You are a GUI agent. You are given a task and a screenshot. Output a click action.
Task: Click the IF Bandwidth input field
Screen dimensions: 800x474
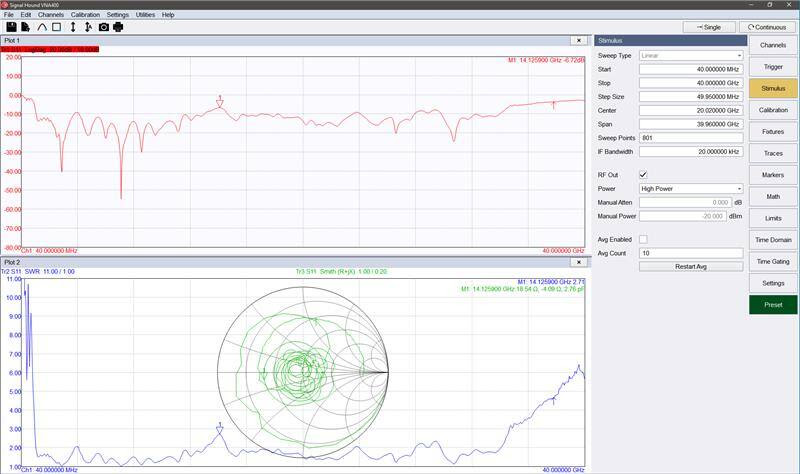click(x=691, y=152)
